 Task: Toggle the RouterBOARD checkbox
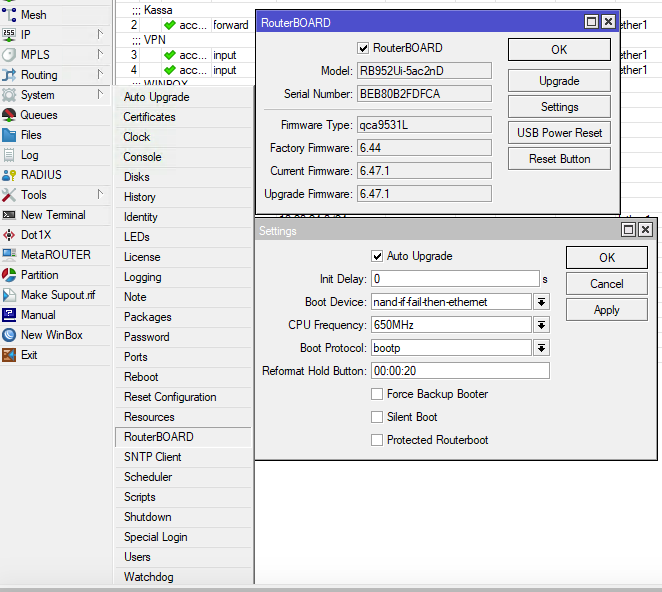click(363, 48)
